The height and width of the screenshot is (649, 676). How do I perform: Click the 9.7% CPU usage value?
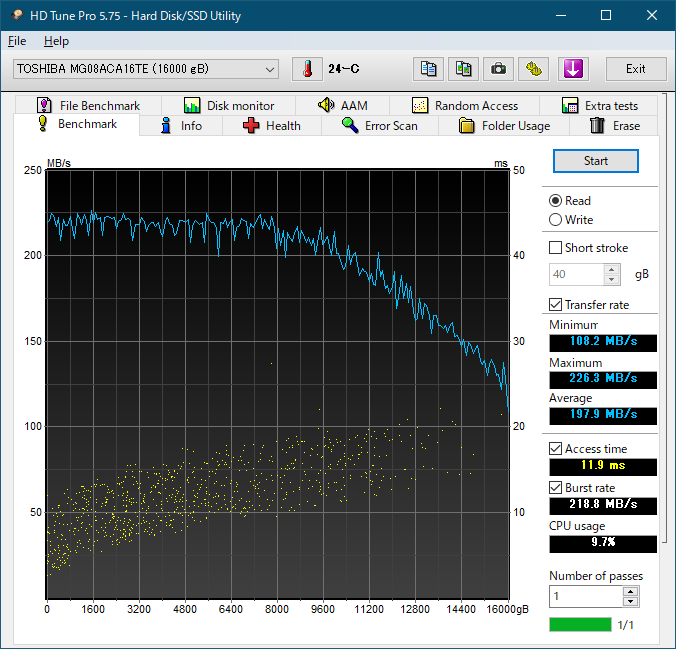[x=603, y=543]
